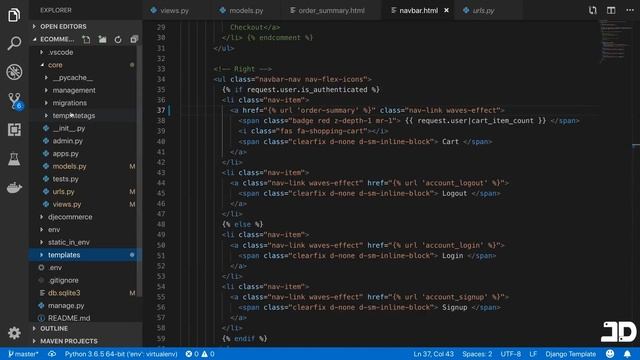Open changes compare icon in editor toolbar
Image resolution: width=640 pixels, height=360 pixels.
593,10
